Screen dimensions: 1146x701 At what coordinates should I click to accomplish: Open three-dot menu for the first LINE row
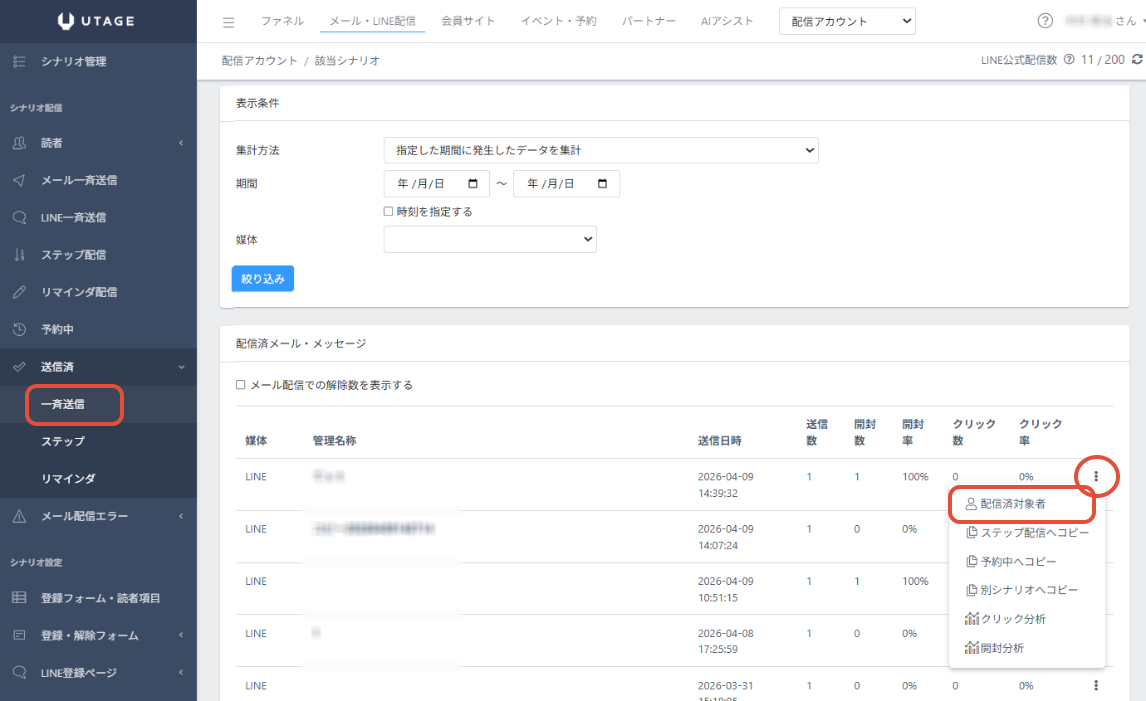pos(1096,477)
